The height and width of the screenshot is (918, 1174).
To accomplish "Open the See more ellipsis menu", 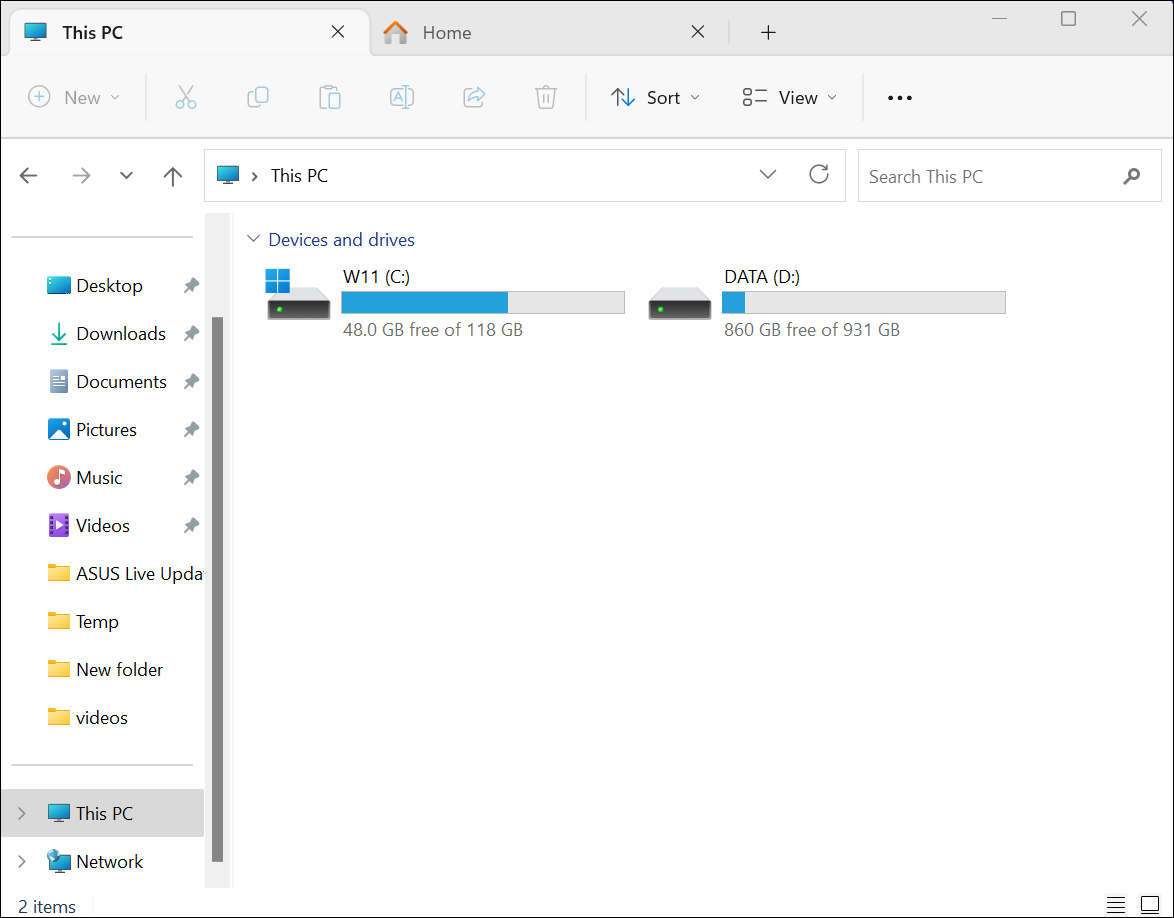I will click(899, 97).
